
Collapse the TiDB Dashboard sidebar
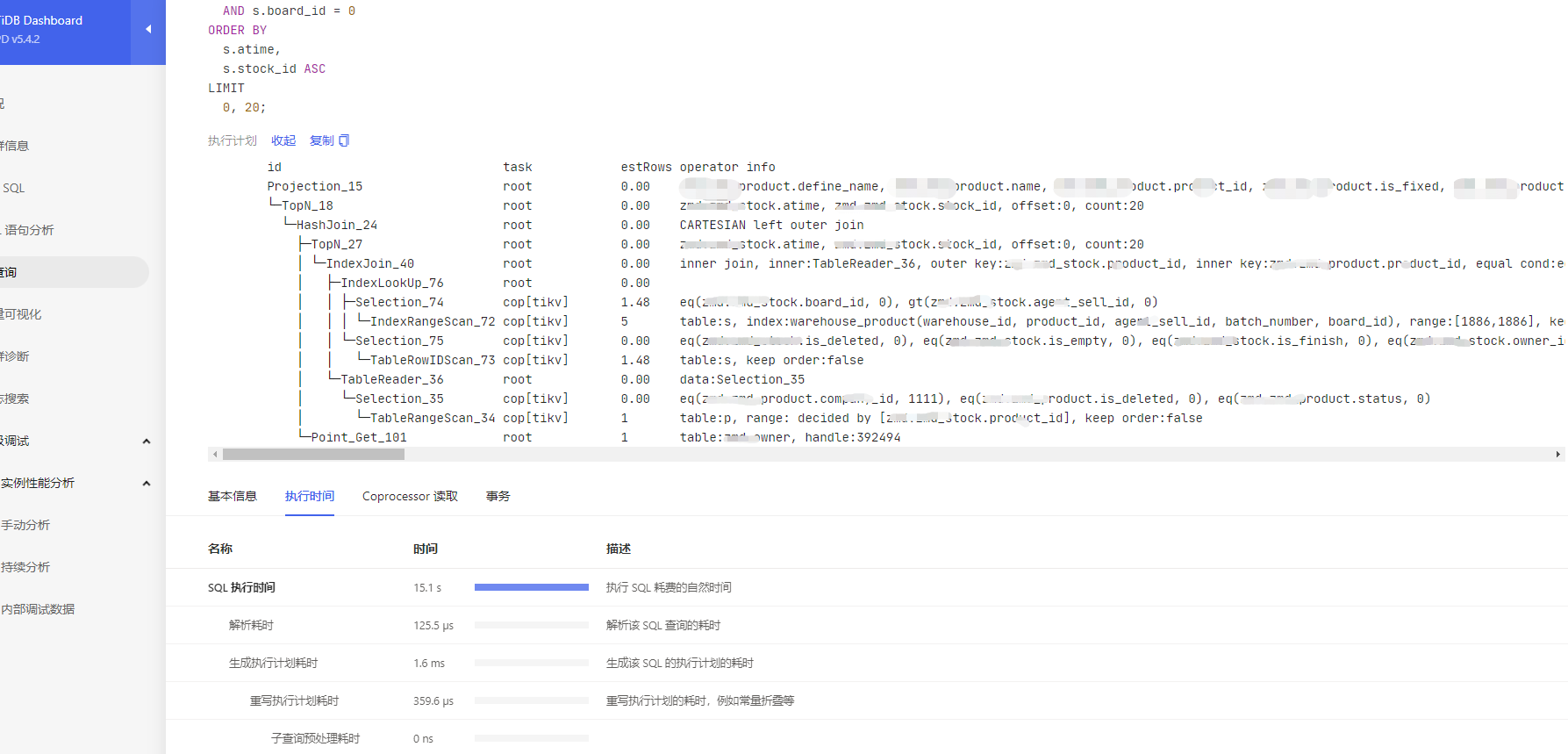[148, 29]
